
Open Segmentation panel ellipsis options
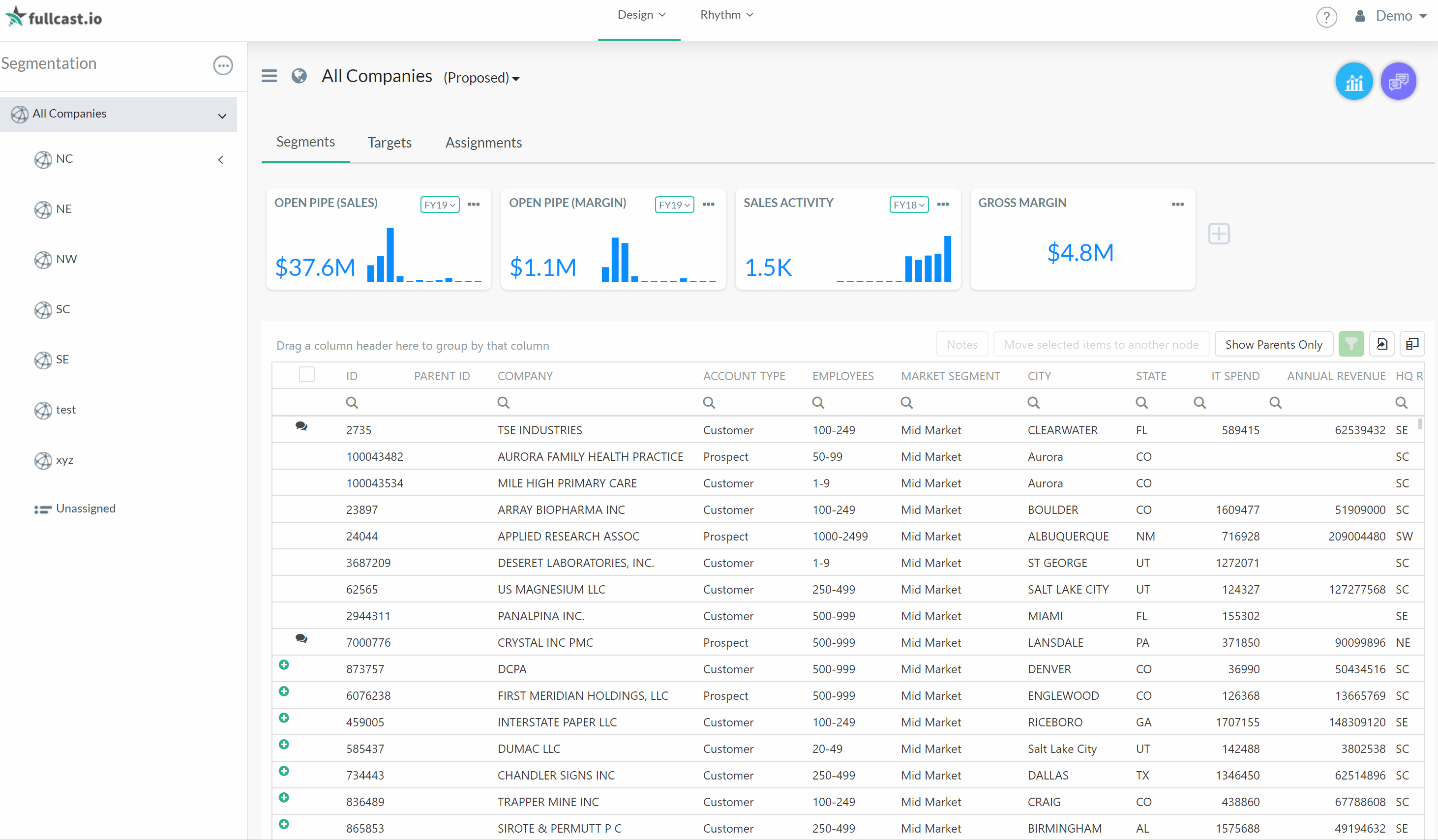point(223,65)
